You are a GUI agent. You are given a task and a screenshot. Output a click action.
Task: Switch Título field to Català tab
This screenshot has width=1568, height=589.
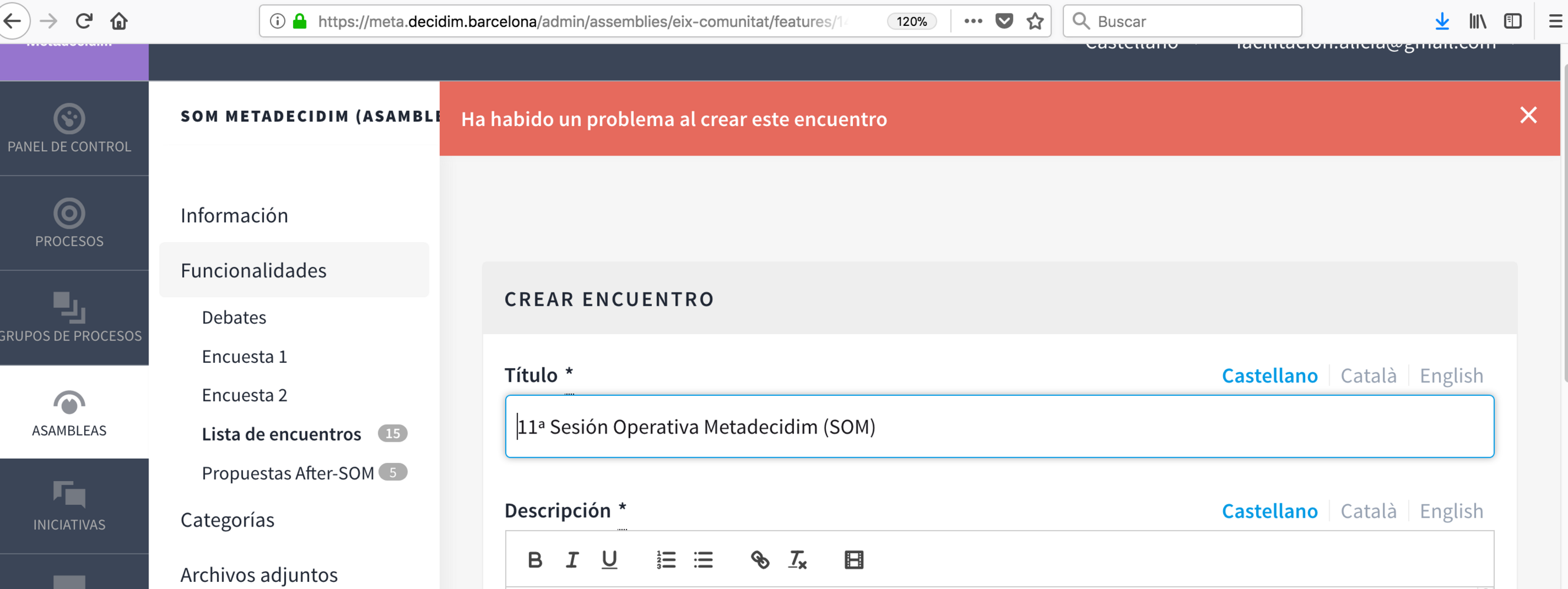click(1368, 375)
